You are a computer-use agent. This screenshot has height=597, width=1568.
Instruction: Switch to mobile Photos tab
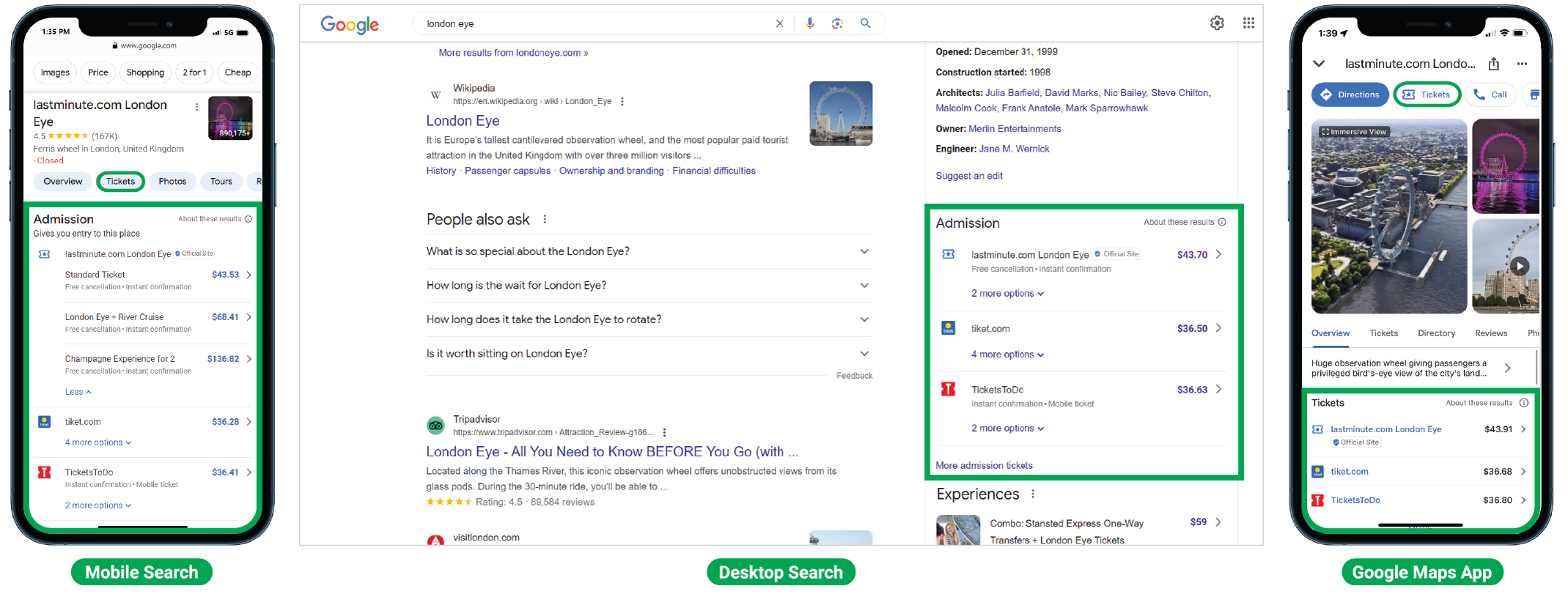tap(172, 182)
